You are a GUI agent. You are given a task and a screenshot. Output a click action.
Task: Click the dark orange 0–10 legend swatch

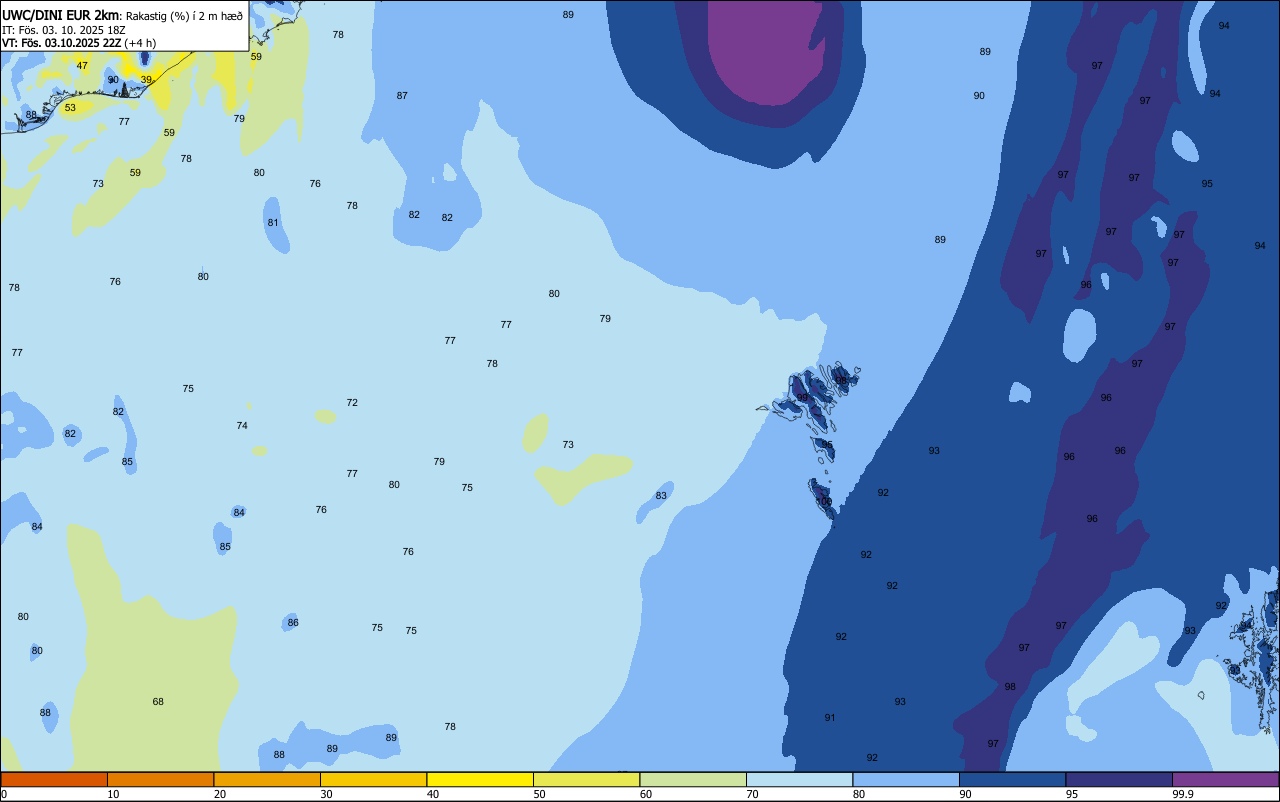point(54,779)
